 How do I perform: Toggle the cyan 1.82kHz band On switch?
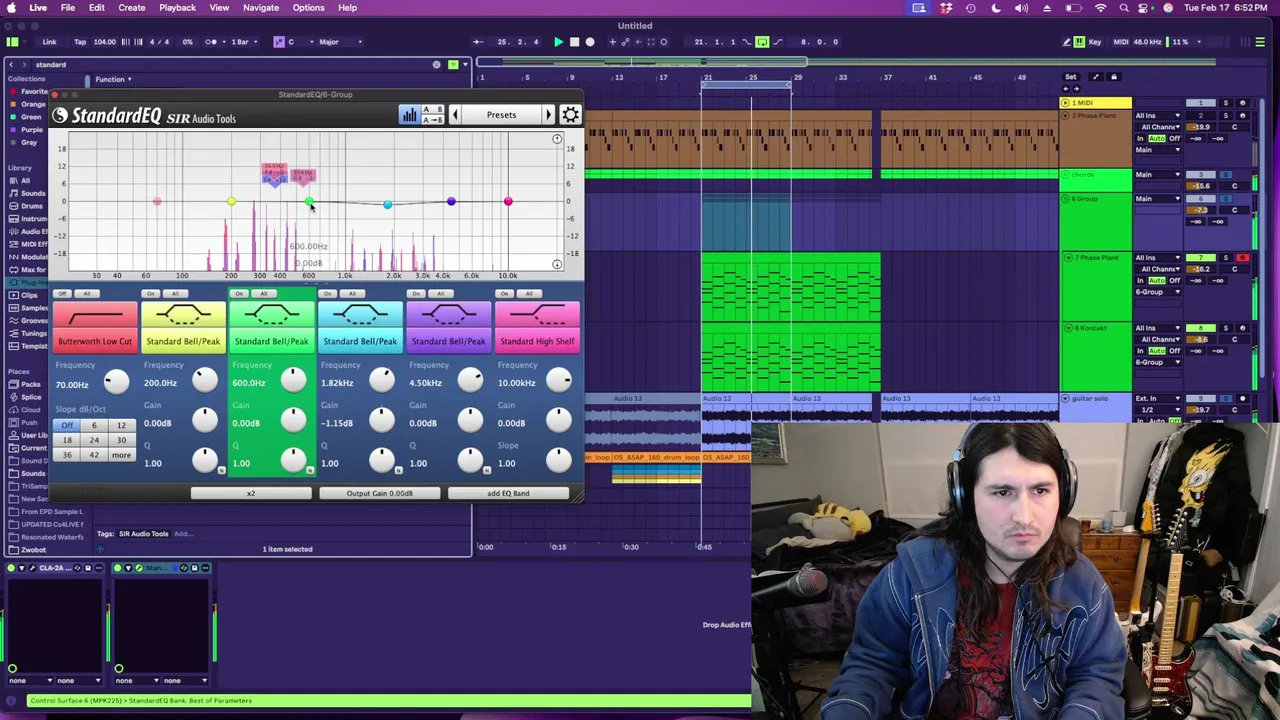[x=327, y=294]
